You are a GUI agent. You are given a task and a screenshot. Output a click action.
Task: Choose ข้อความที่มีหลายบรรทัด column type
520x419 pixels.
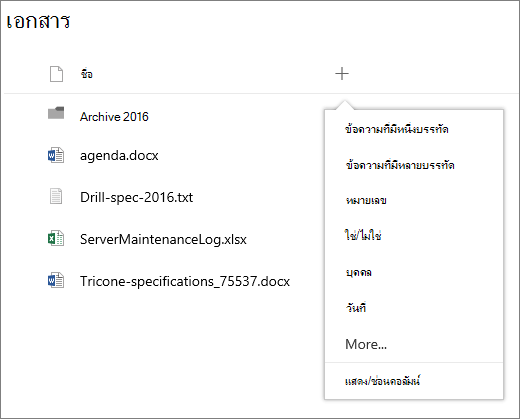(400, 164)
